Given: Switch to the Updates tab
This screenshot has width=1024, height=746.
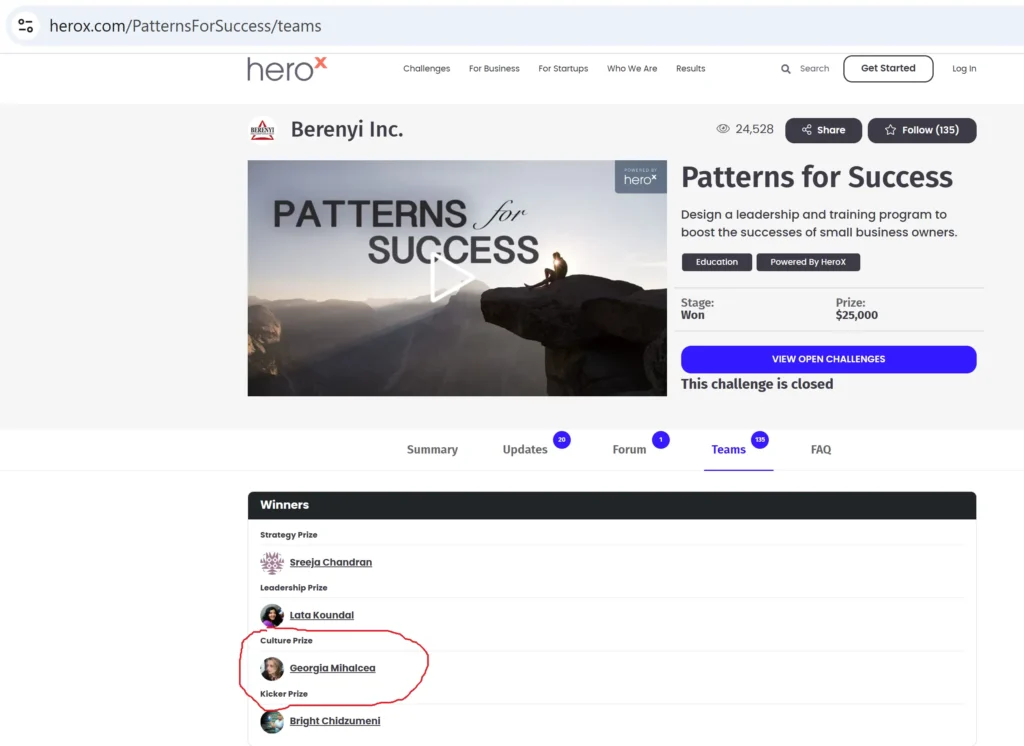Looking at the screenshot, I should [525, 449].
